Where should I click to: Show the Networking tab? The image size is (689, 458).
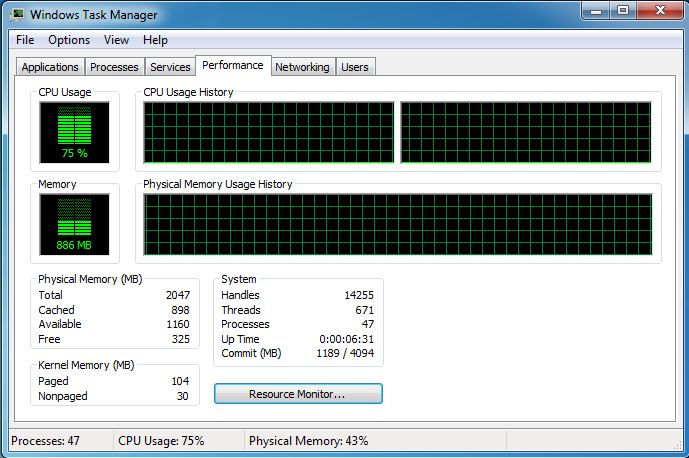[x=302, y=67]
